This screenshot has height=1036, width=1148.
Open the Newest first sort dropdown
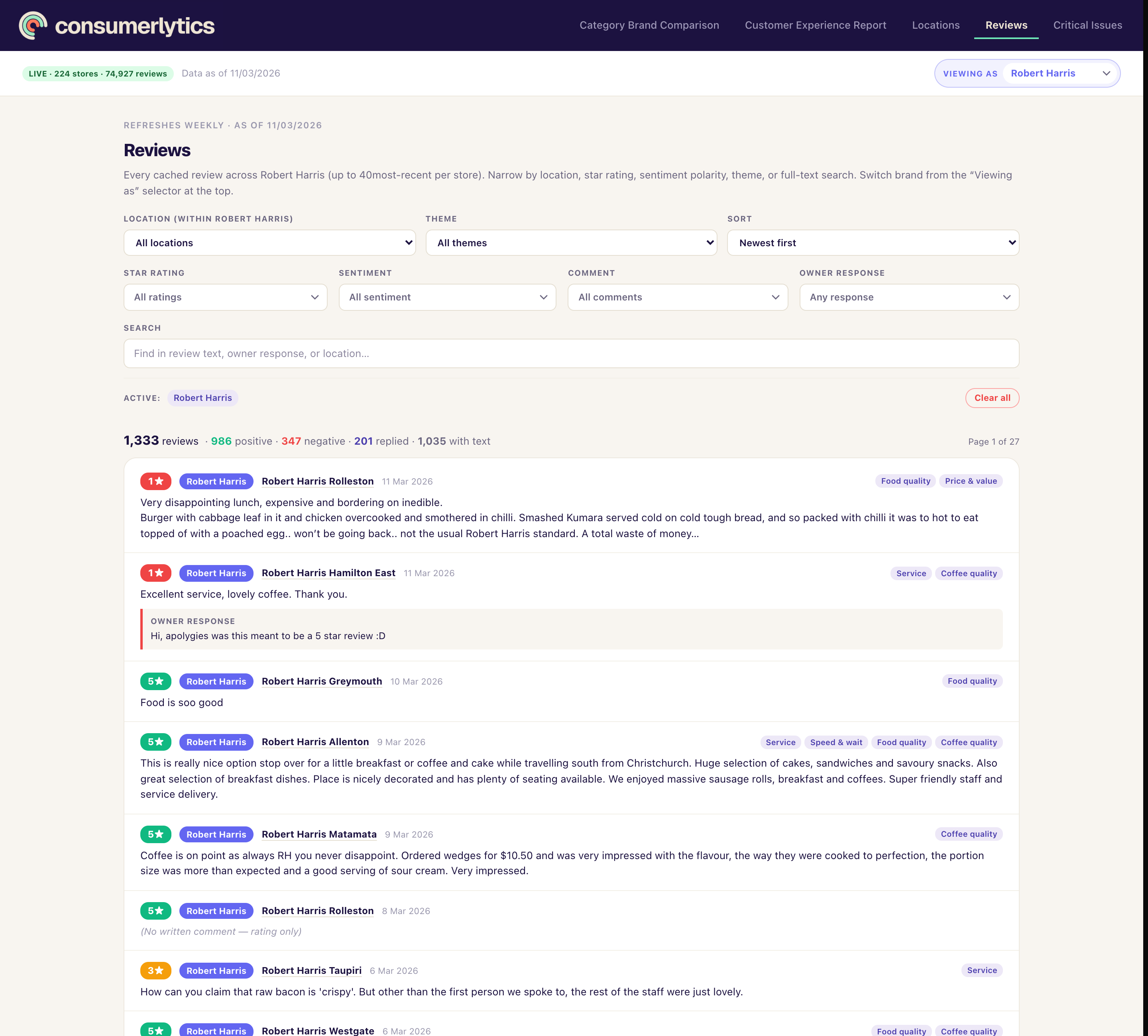(873, 243)
